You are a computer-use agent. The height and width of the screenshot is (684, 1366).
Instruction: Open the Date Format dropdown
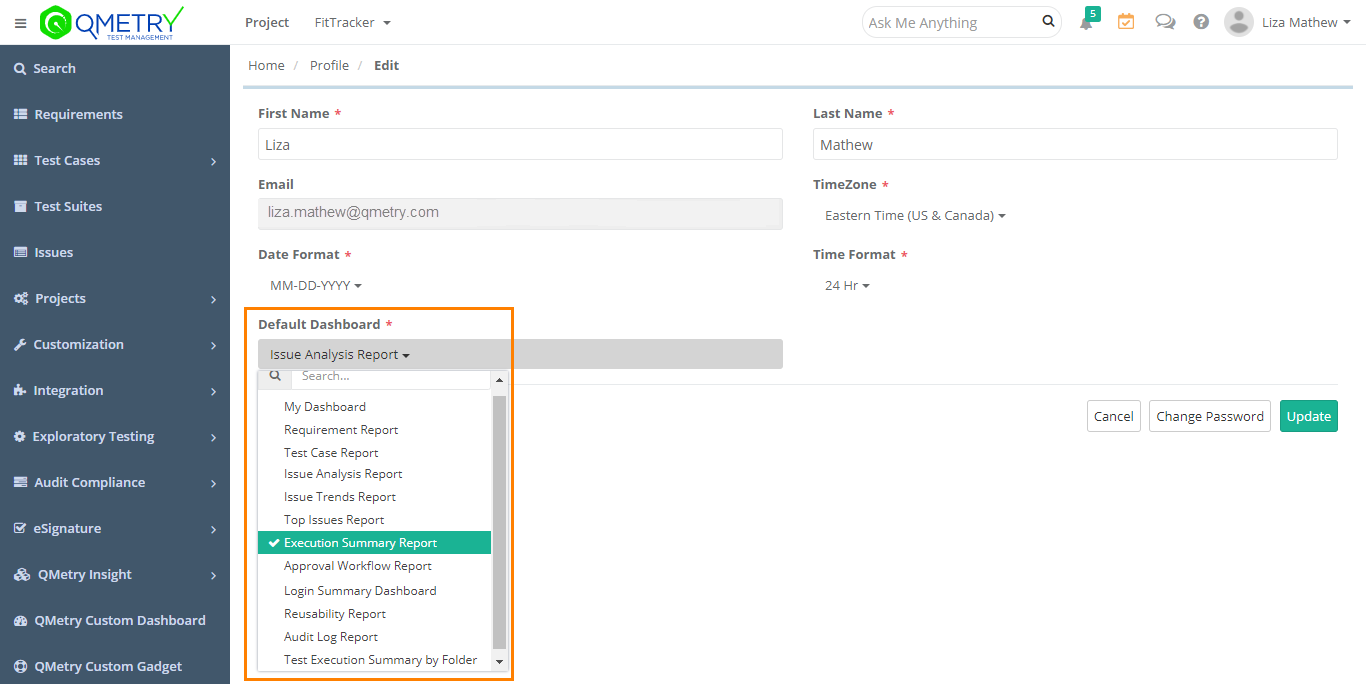(x=315, y=284)
